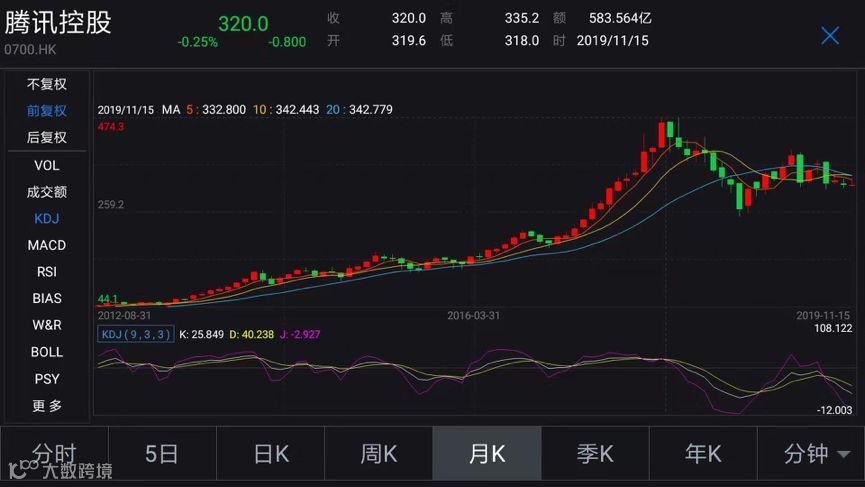The height and width of the screenshot is (487, 865).
Task: Click the D: 40.238 value
Action: [x=252, y=334]
